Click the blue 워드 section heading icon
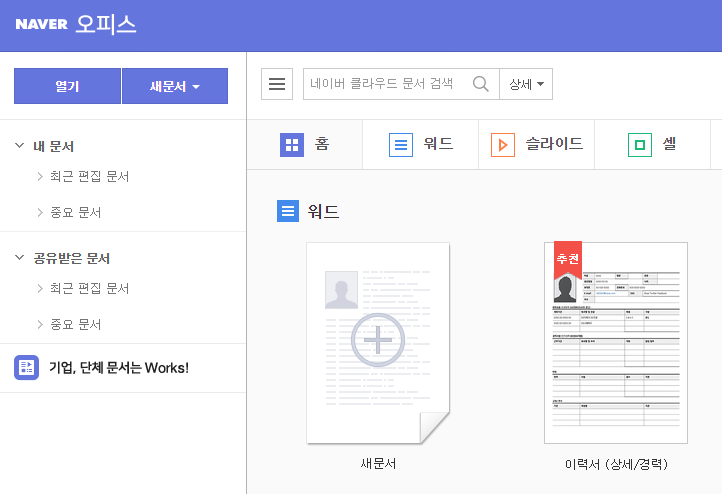This screenshot has height=494, width=722. [288, 211]
